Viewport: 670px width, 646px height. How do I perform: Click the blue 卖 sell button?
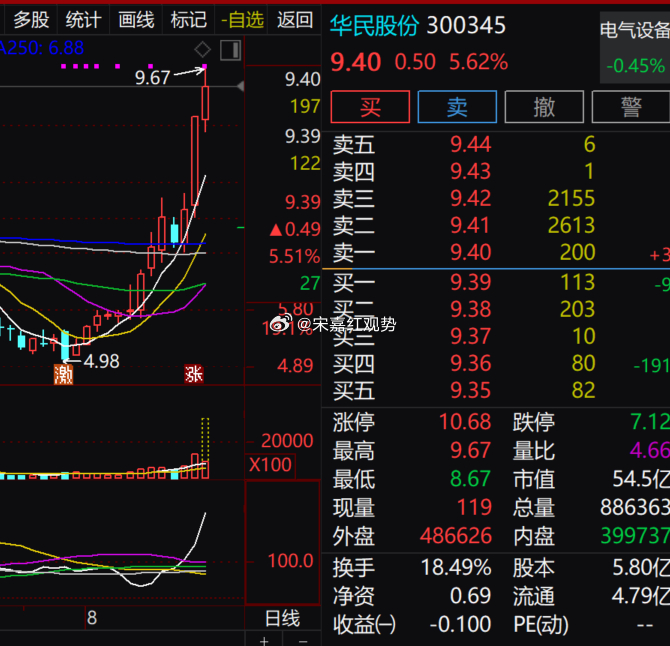click(x=457, y=106)
